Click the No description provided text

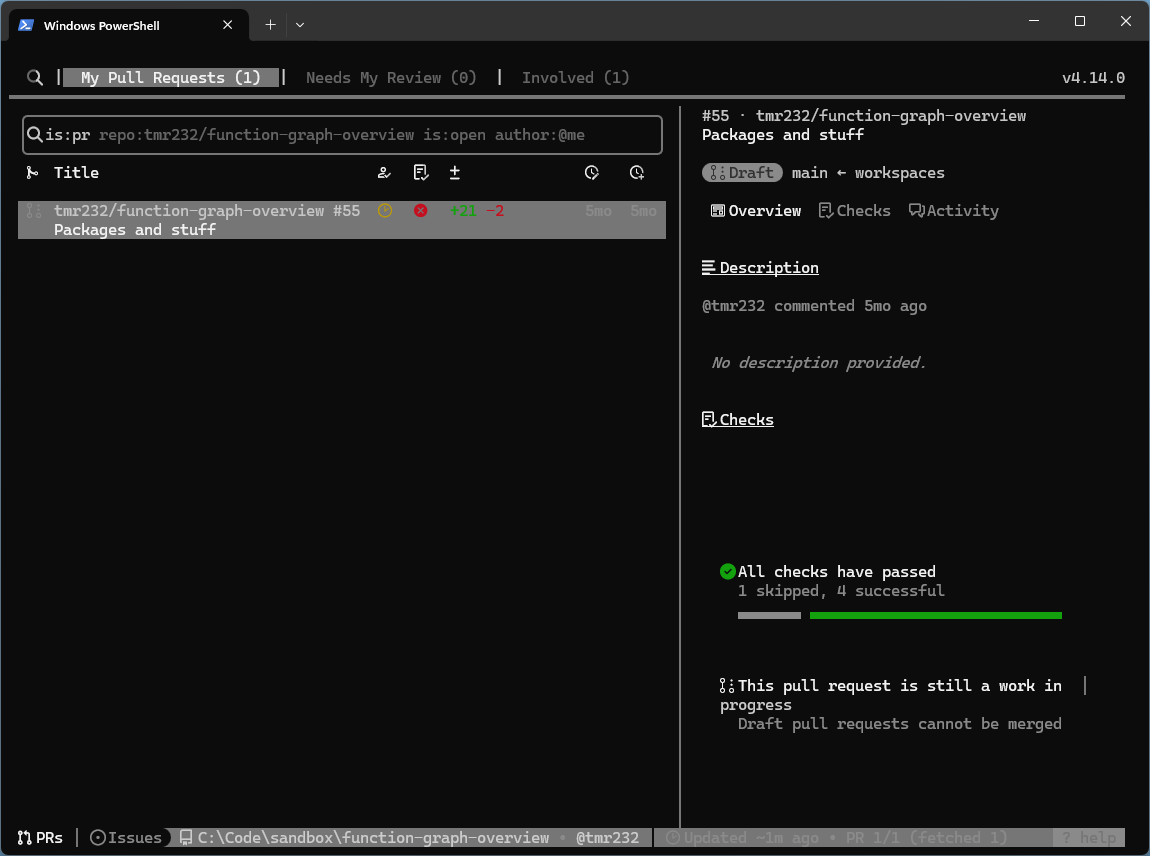tap(818, 363)
